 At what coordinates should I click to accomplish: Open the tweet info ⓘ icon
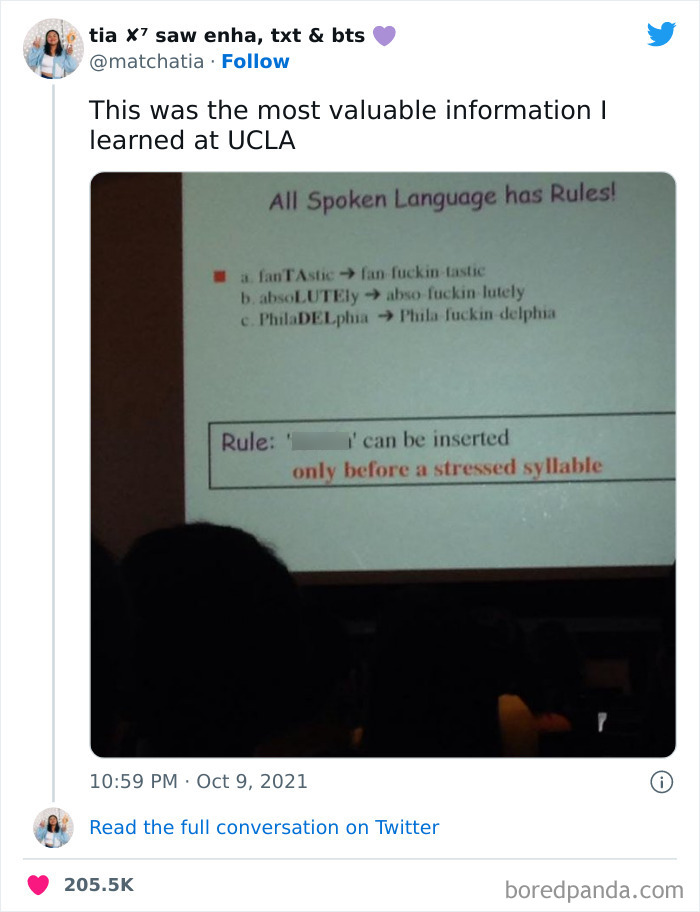[662, 781]
